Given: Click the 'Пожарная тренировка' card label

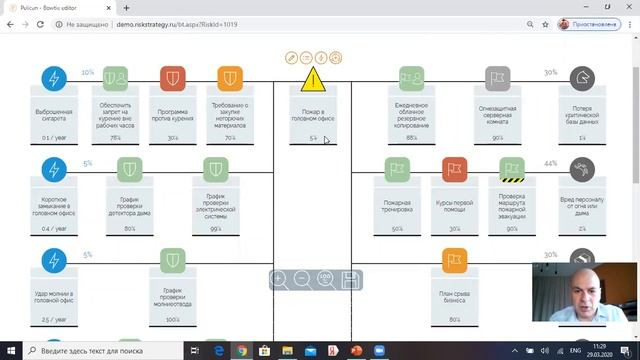Looking at the screenshot, I should 397,206.
